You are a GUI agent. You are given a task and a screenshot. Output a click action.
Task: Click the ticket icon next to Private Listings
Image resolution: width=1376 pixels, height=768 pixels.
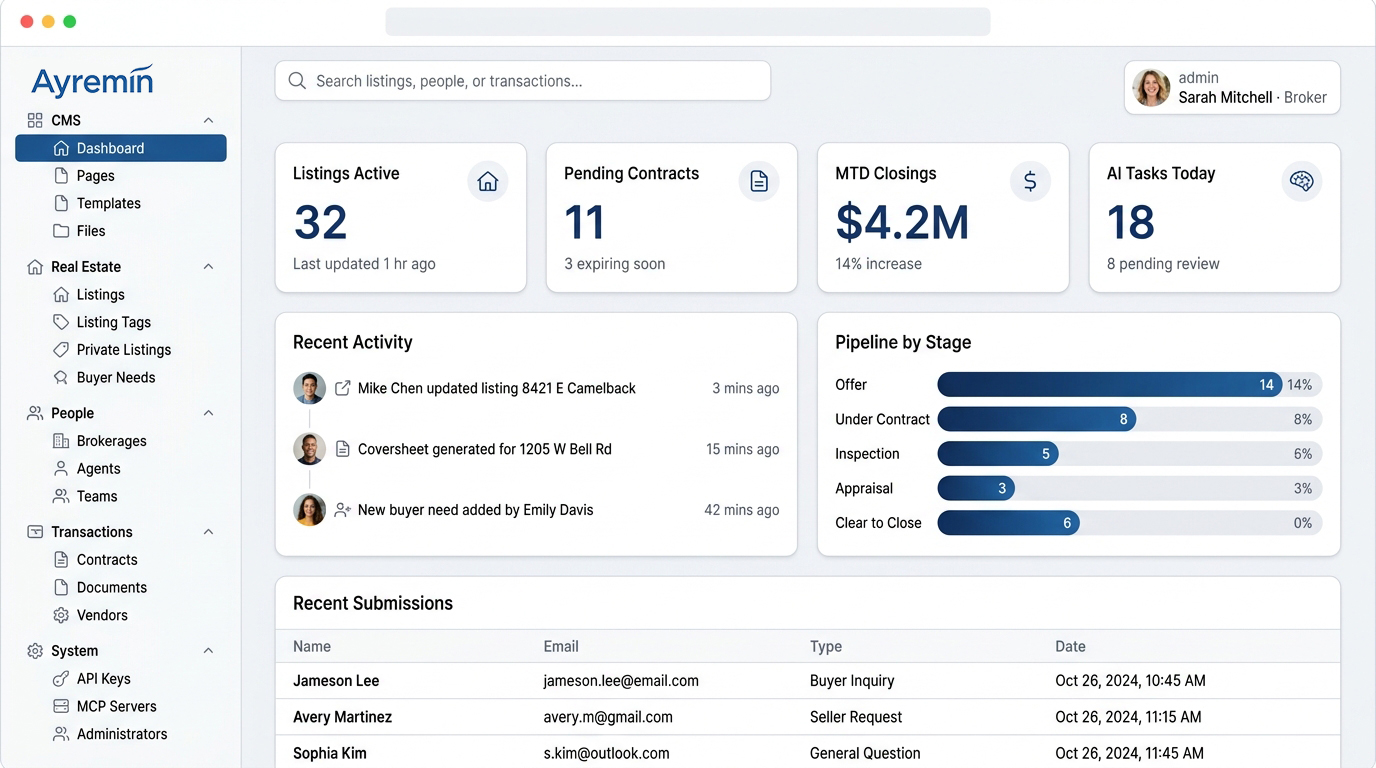pos(61,350)
